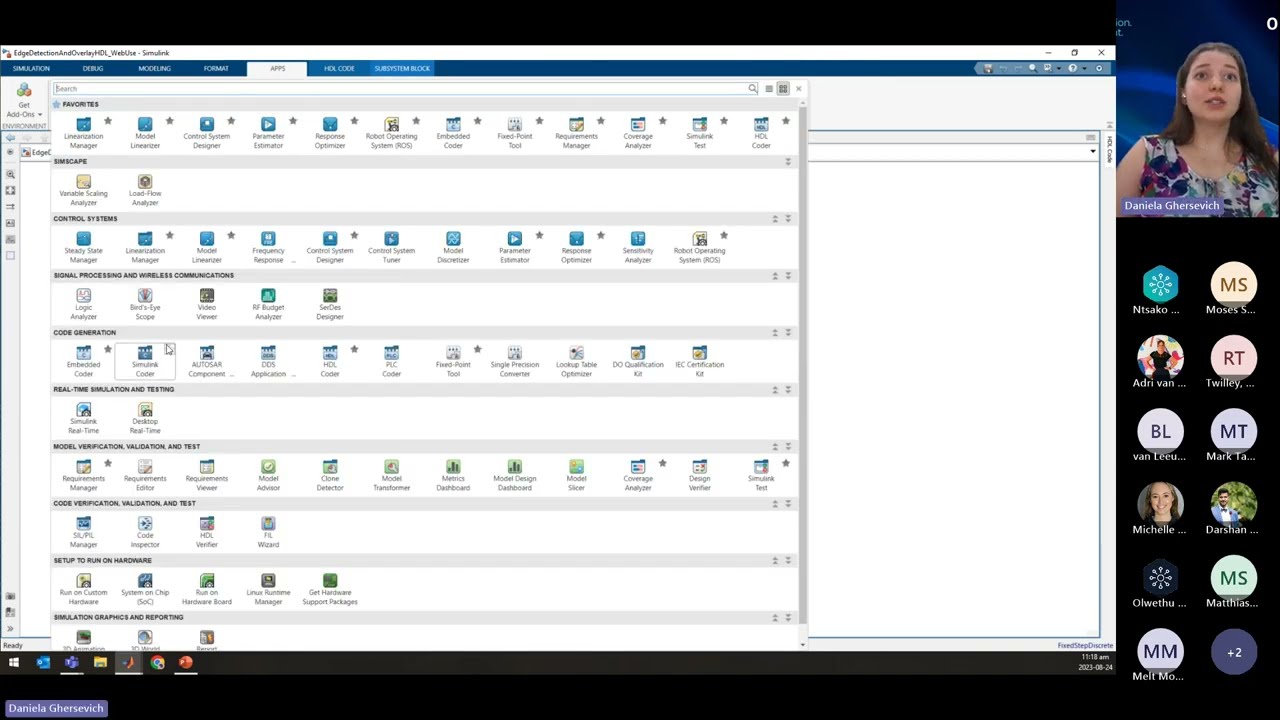This screenshot has height=720, width=1280.
Task: Unfavorite Requirements Manager in Model Verification section
Action: [x=108, y=463]
